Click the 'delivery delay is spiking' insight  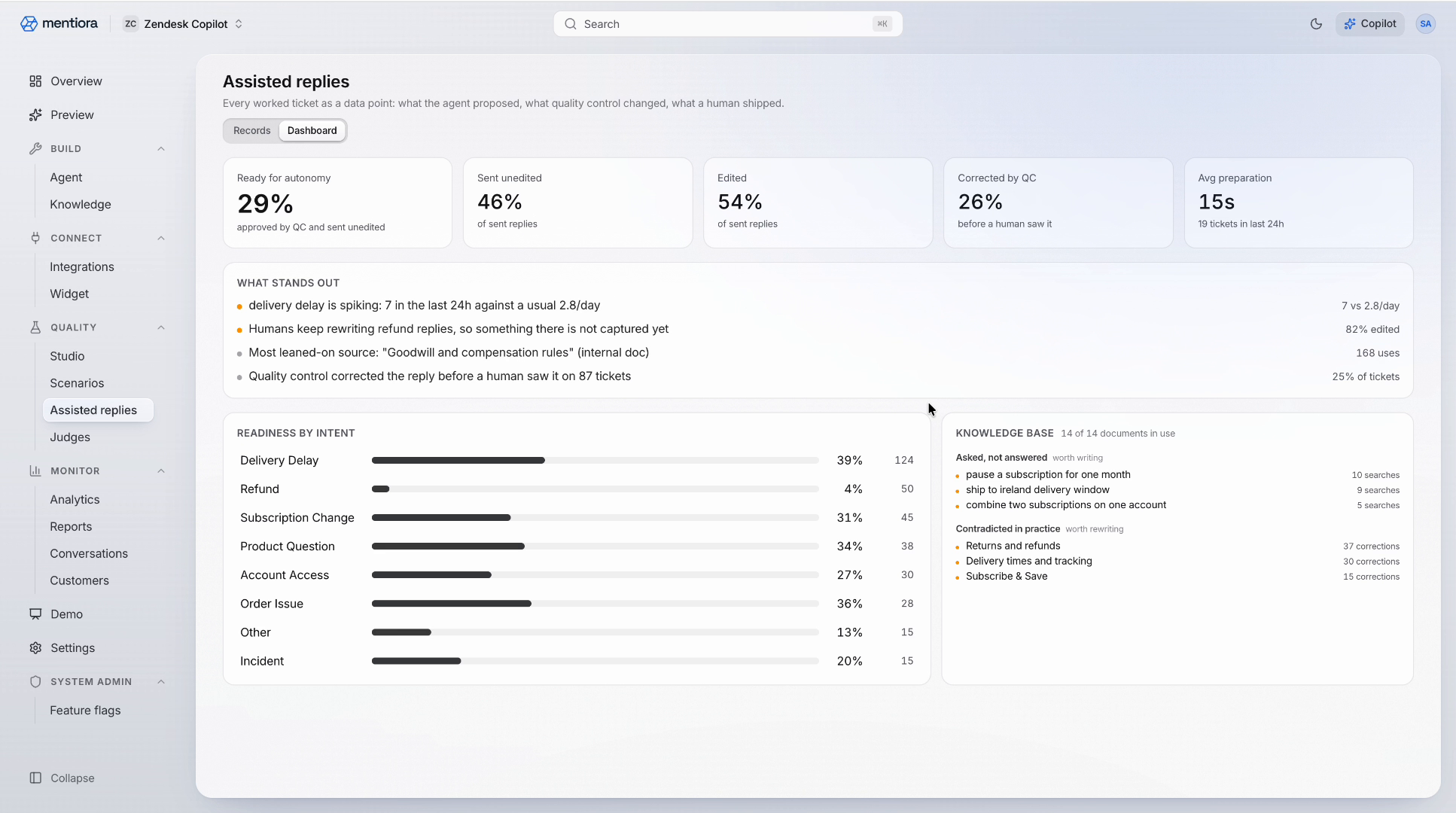pyautogui.click(x=424, y=306)
